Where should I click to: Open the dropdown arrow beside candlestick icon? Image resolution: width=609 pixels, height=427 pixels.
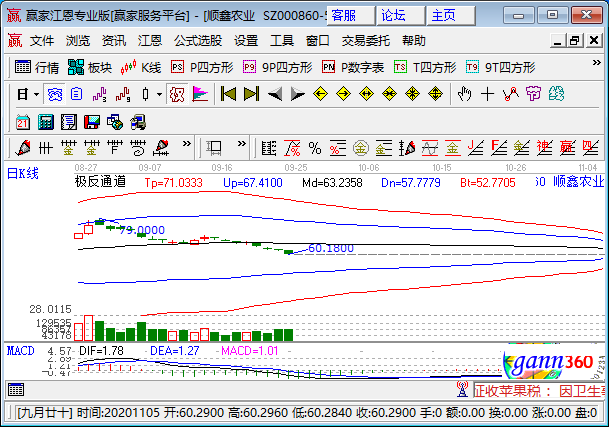point(159,94)
